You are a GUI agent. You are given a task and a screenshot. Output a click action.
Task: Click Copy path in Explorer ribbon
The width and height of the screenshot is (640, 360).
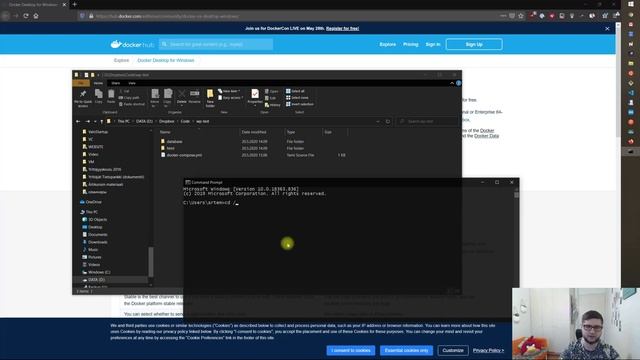129,98
